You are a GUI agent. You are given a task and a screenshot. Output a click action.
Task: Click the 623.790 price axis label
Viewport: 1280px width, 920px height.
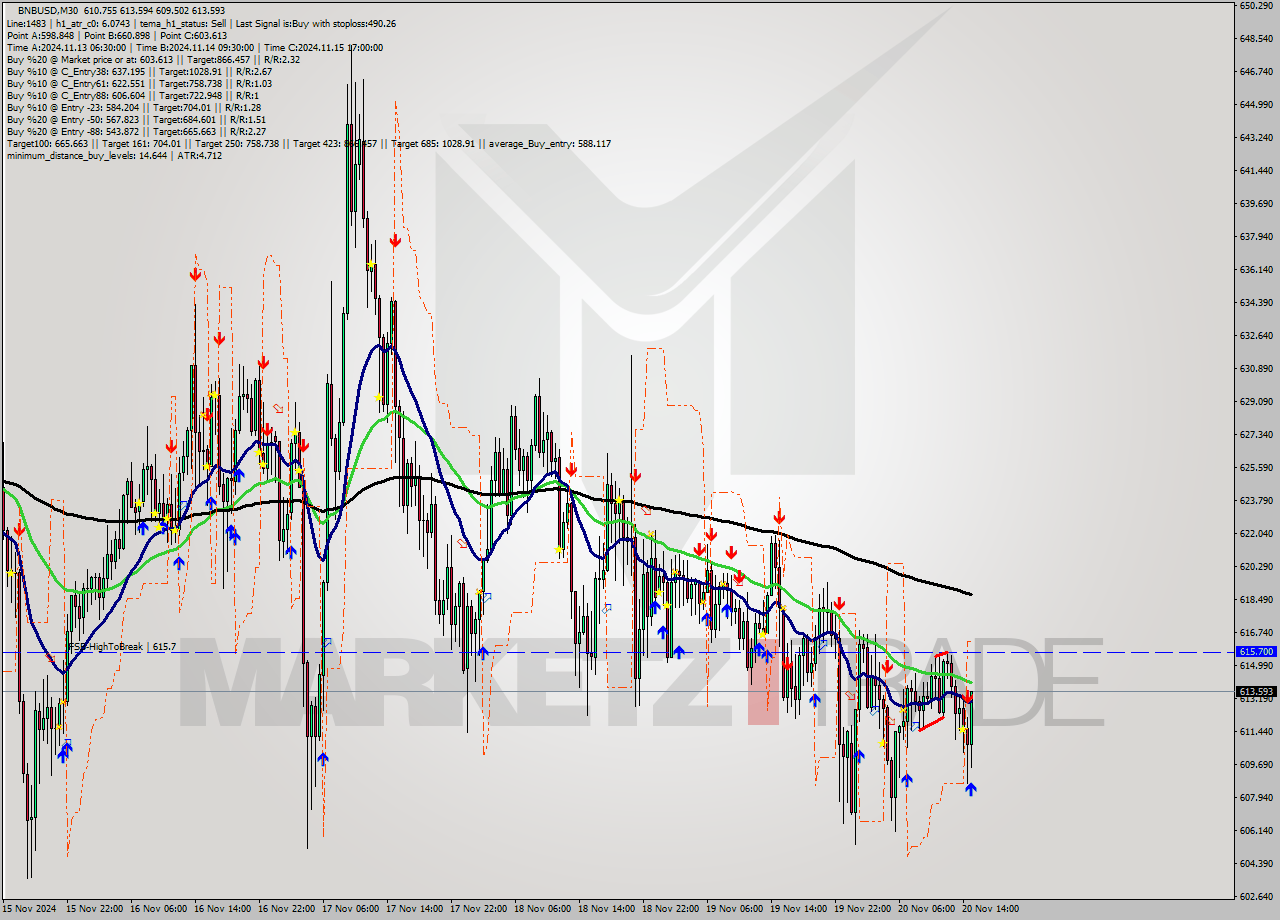coord(1256,501)
